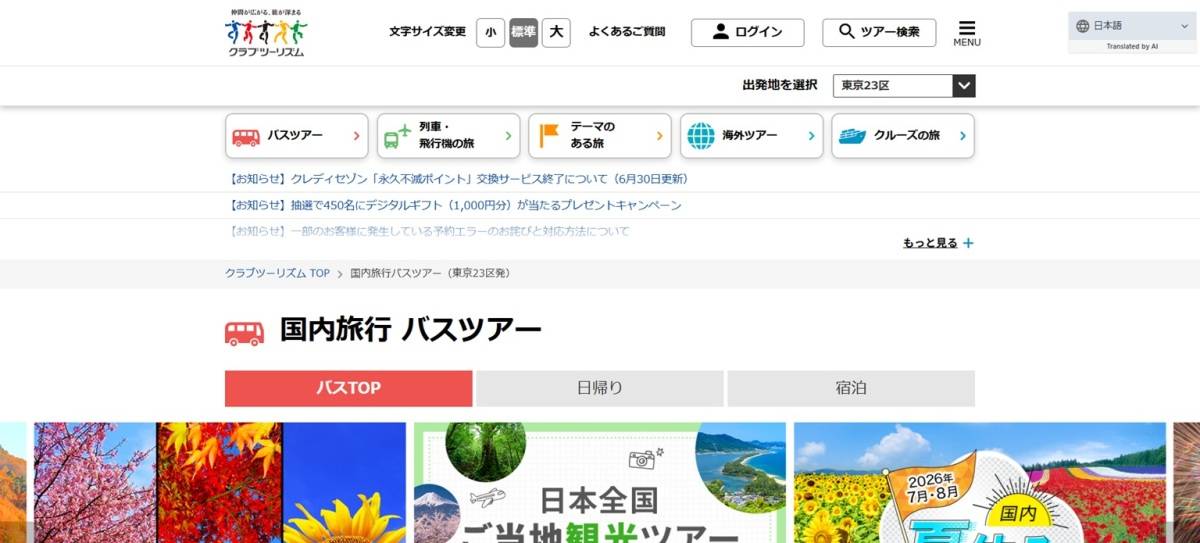Viewport: 1200px width, 543px height.
Task: Click the person icon in the login button
Action: [x=721, y=32]
